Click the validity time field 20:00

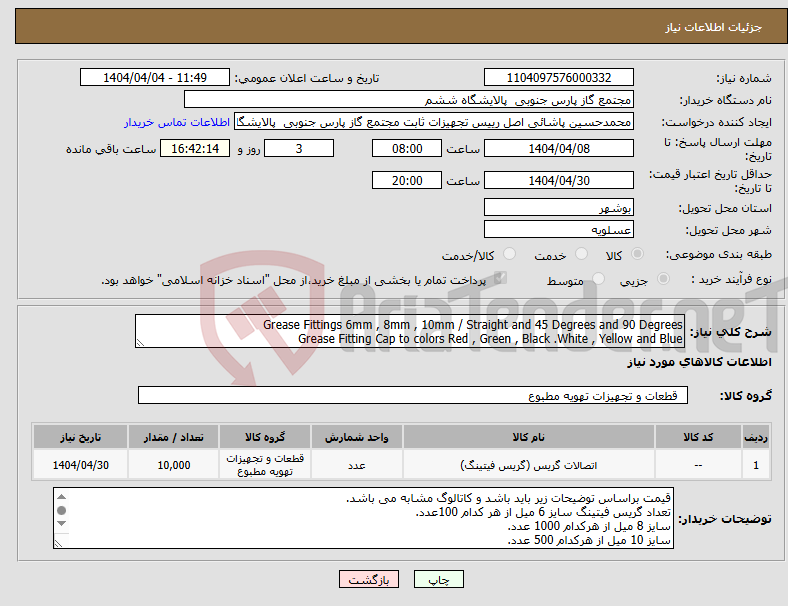(407, 180)
